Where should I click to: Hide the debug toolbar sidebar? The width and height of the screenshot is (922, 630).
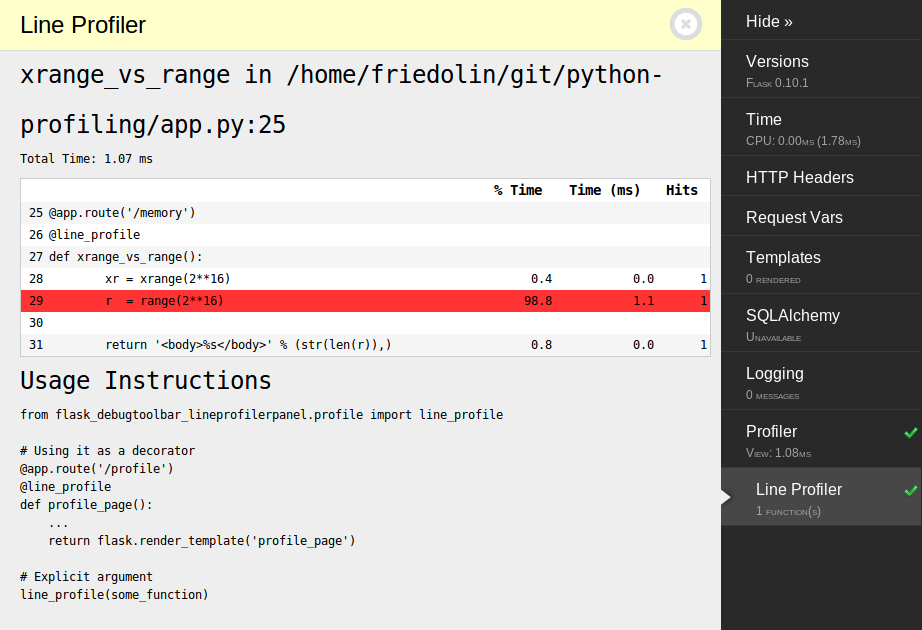coord(769,21)
